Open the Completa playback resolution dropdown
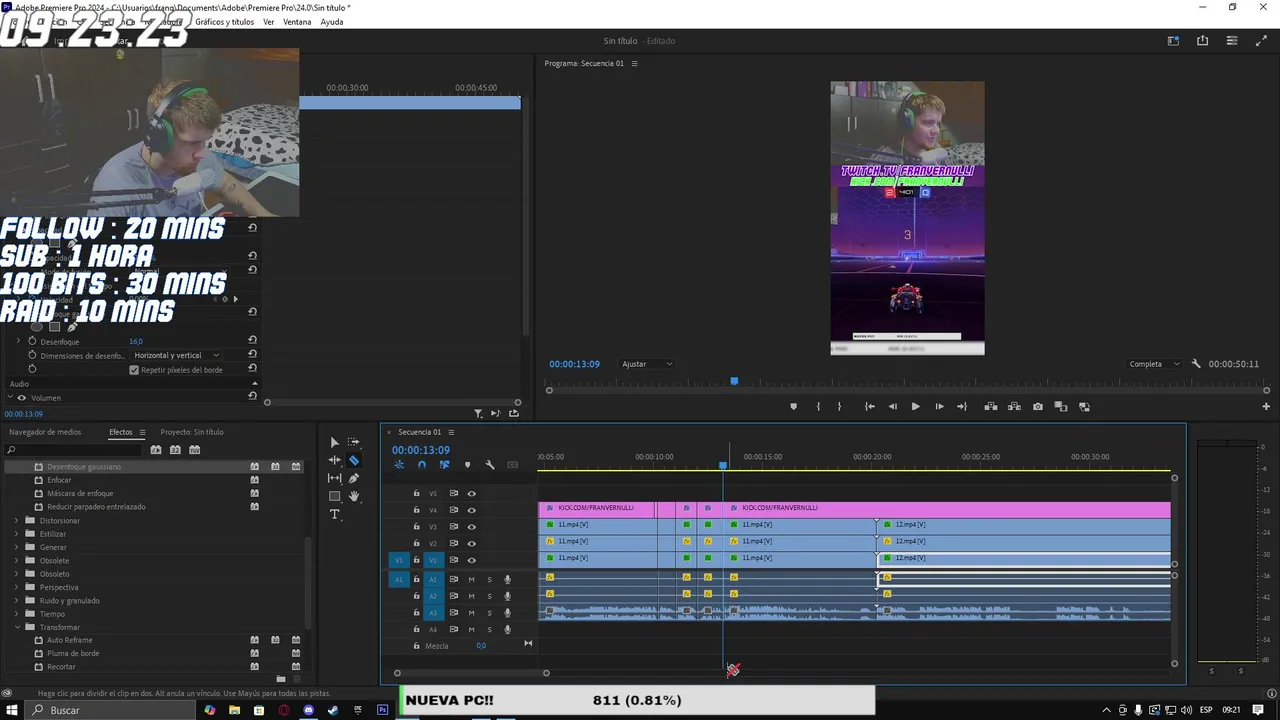The width and height of the screenshot is (1280, 720). 1154,364
